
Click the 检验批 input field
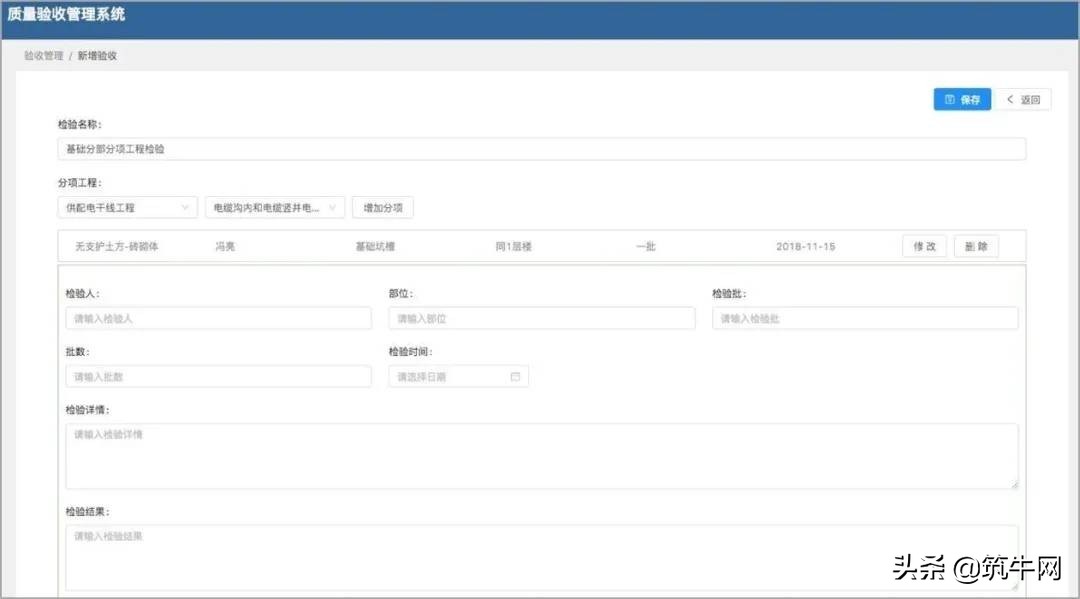[865, 317]
